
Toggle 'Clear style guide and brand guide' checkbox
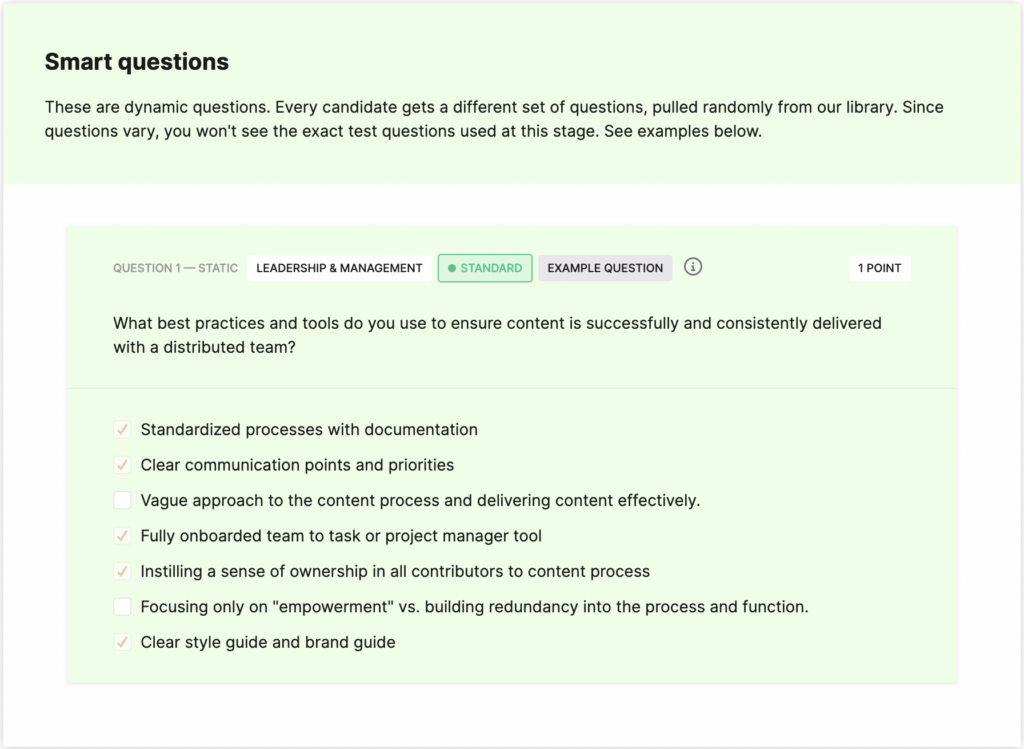[122, 642]
